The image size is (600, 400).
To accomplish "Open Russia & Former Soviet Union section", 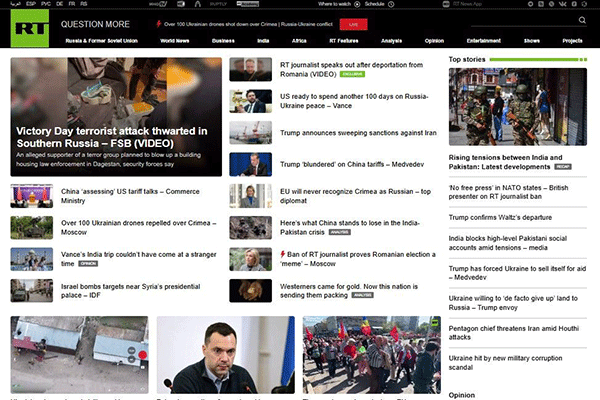I will [101, 41].
